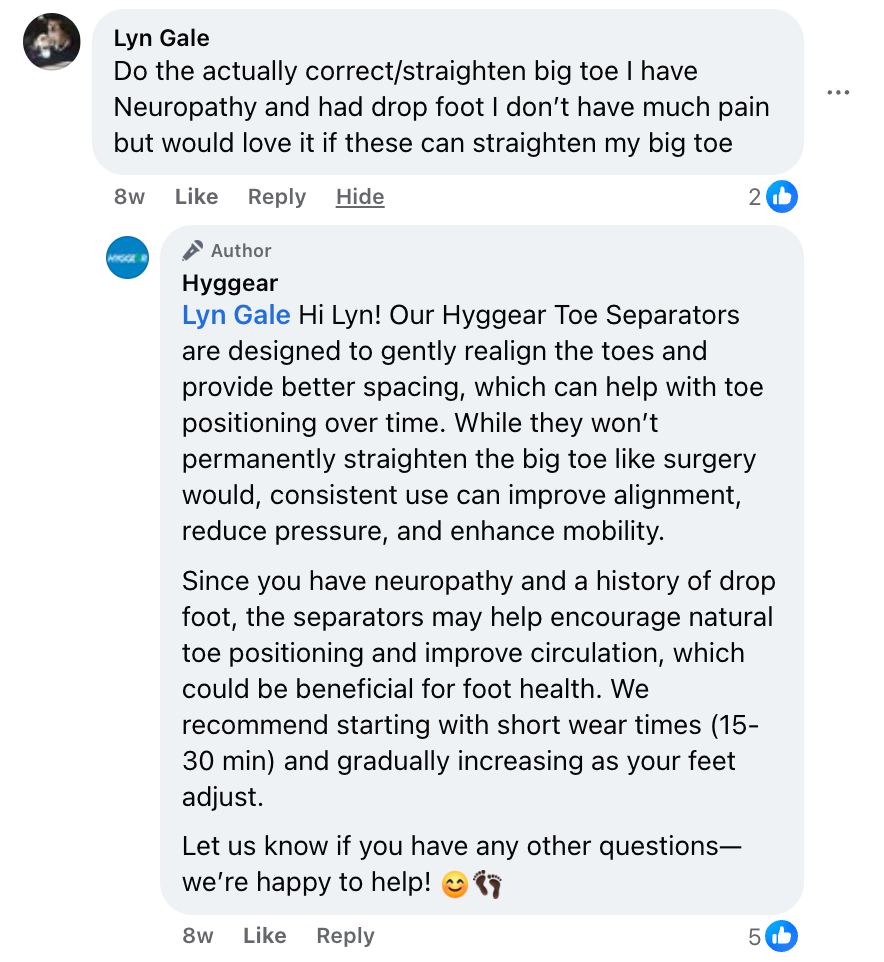884x962 pixels.
Task: Click the footprints emoji in Hyggear's reply
Action: [487, 884]
